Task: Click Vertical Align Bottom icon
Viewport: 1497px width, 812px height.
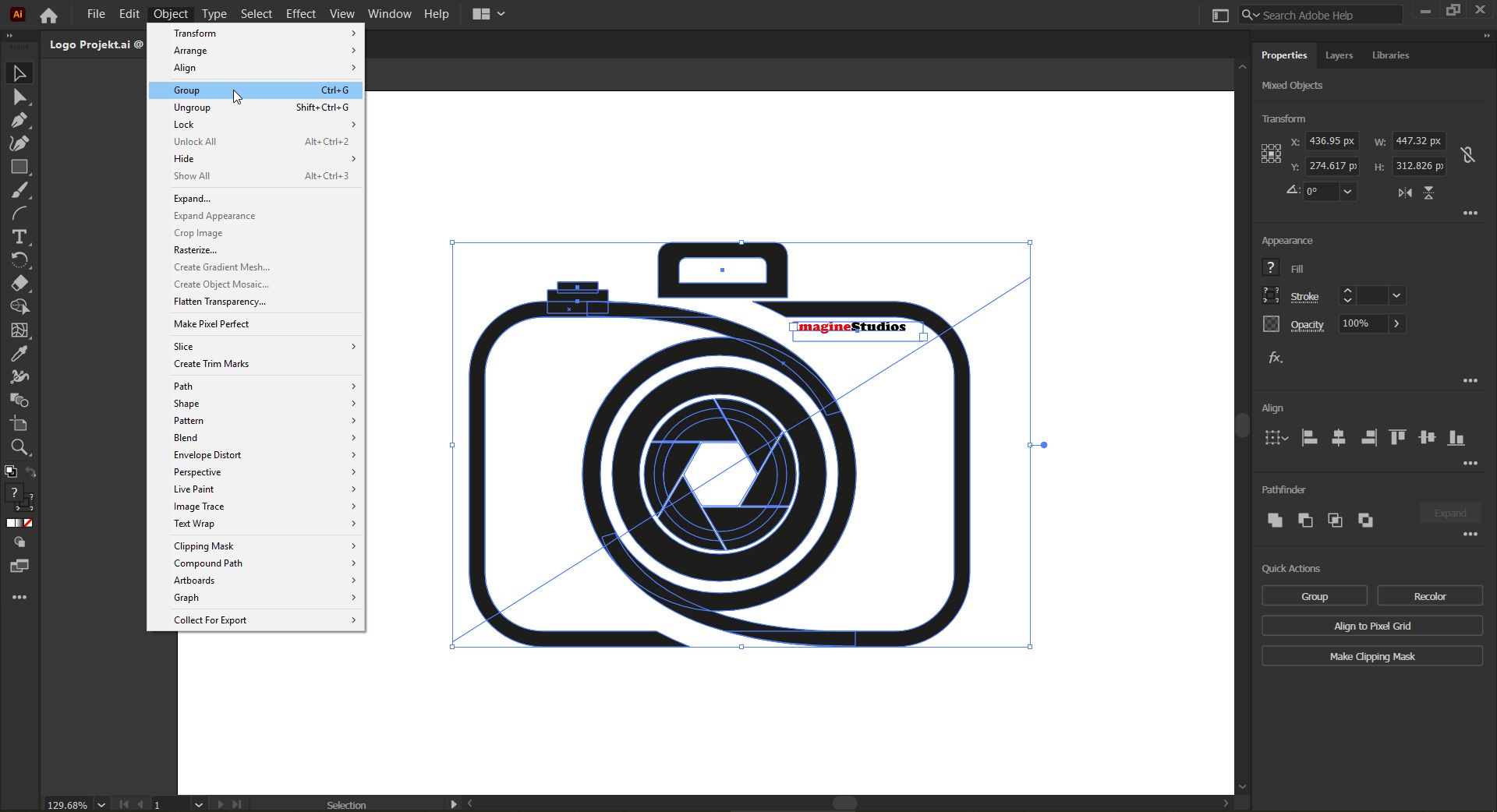Action: pyautogui.click(x=1456, y=438)
